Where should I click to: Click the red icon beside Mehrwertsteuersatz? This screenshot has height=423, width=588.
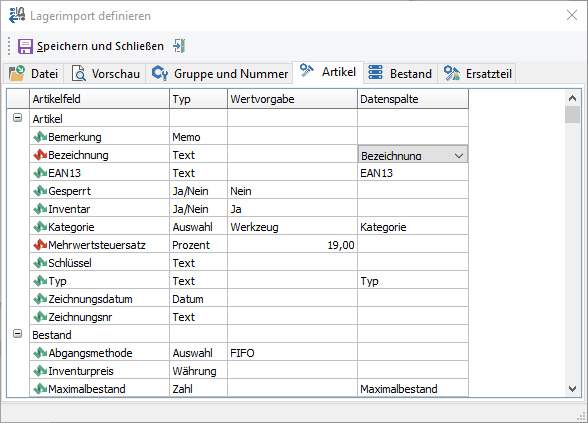(x=40, y=245)
